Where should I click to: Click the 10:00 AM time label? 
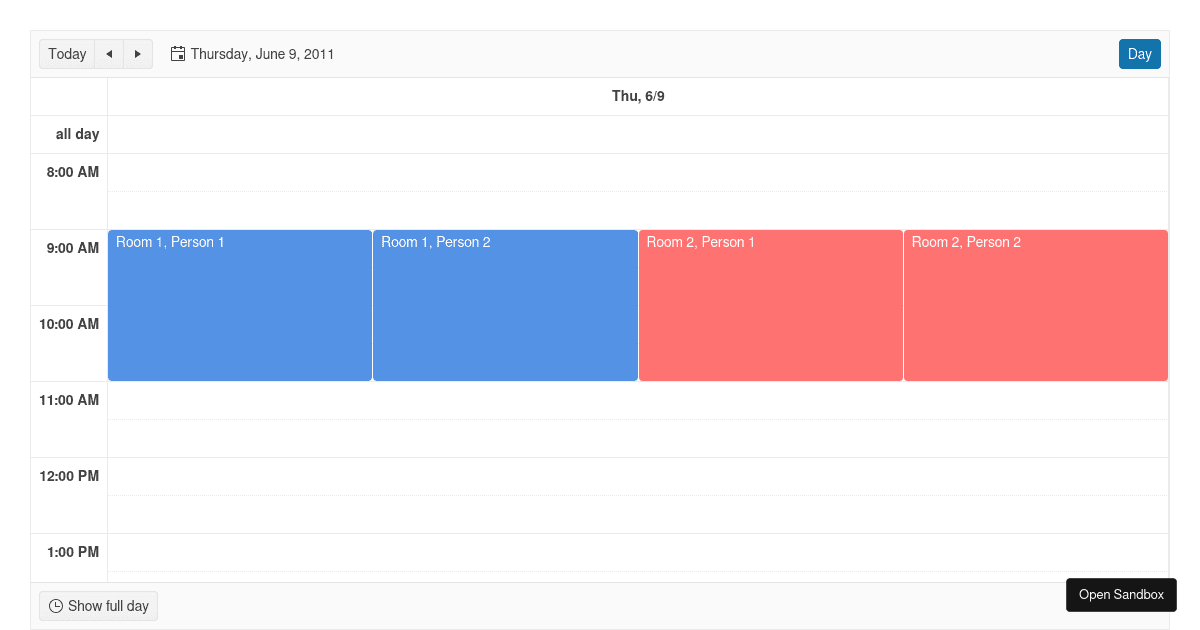69,324
